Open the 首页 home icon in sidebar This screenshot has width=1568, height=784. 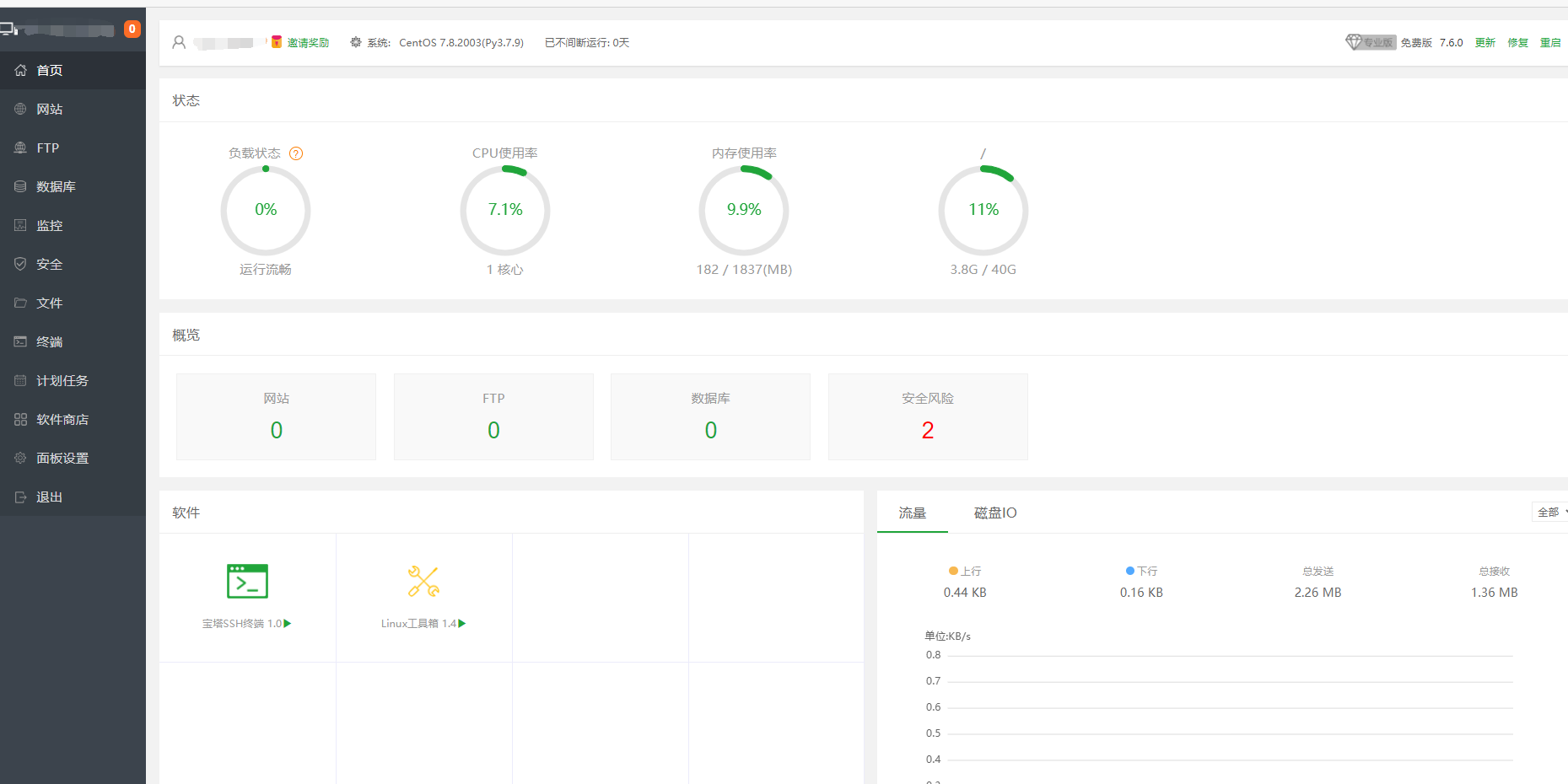pos(20,70)
